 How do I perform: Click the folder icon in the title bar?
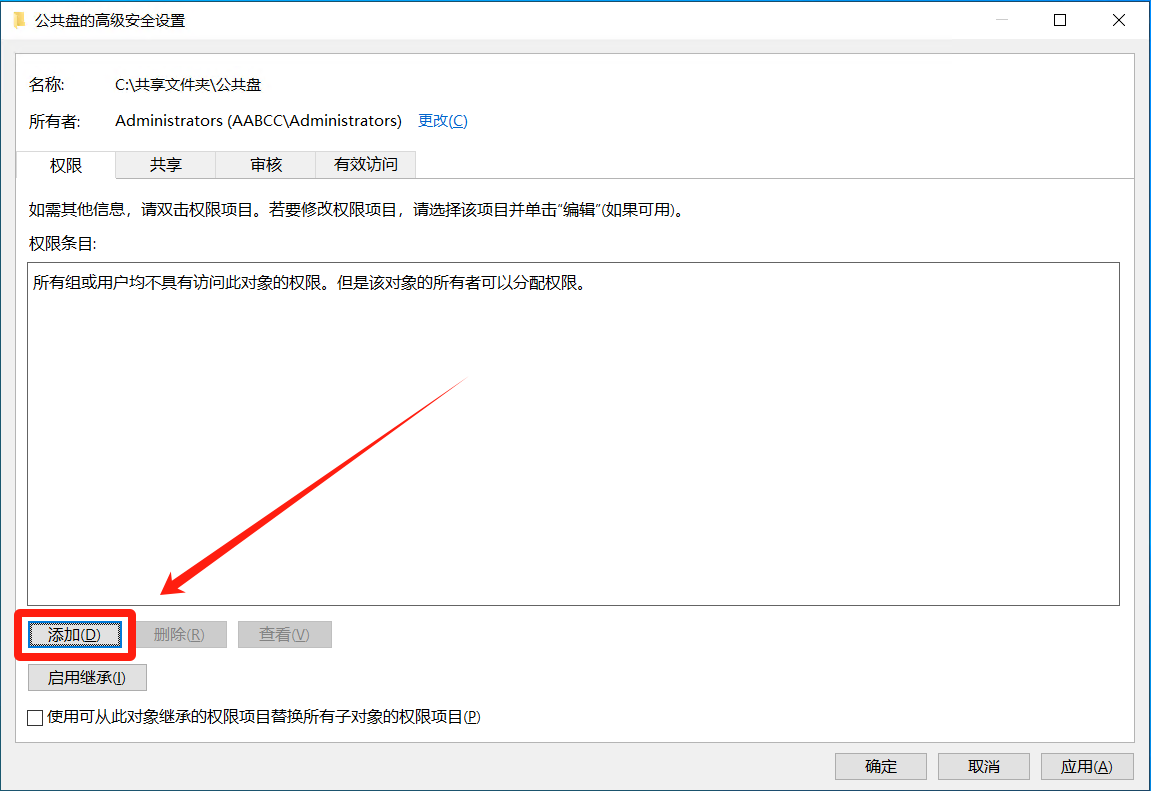[19, 20]
